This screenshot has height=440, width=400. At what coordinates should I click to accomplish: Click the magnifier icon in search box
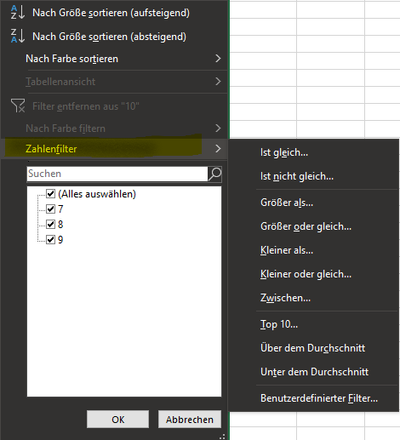coord(215,174)
